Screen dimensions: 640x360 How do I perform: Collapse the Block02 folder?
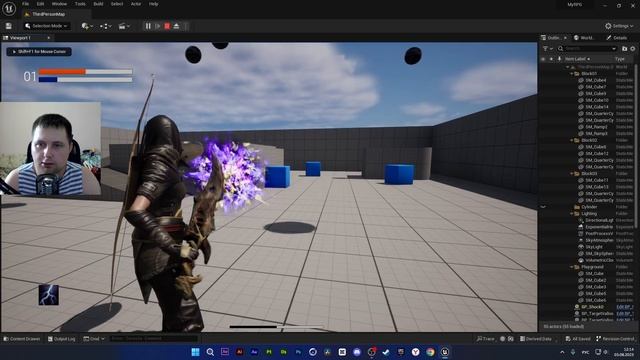point(571,140)
